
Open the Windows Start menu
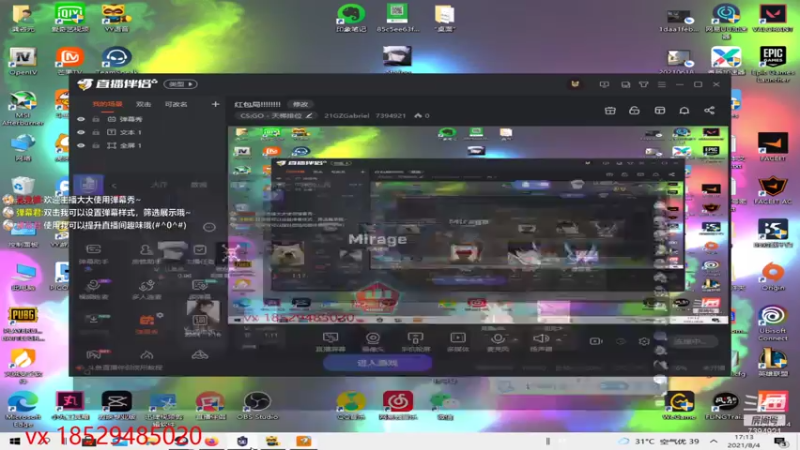click(14, 441)
